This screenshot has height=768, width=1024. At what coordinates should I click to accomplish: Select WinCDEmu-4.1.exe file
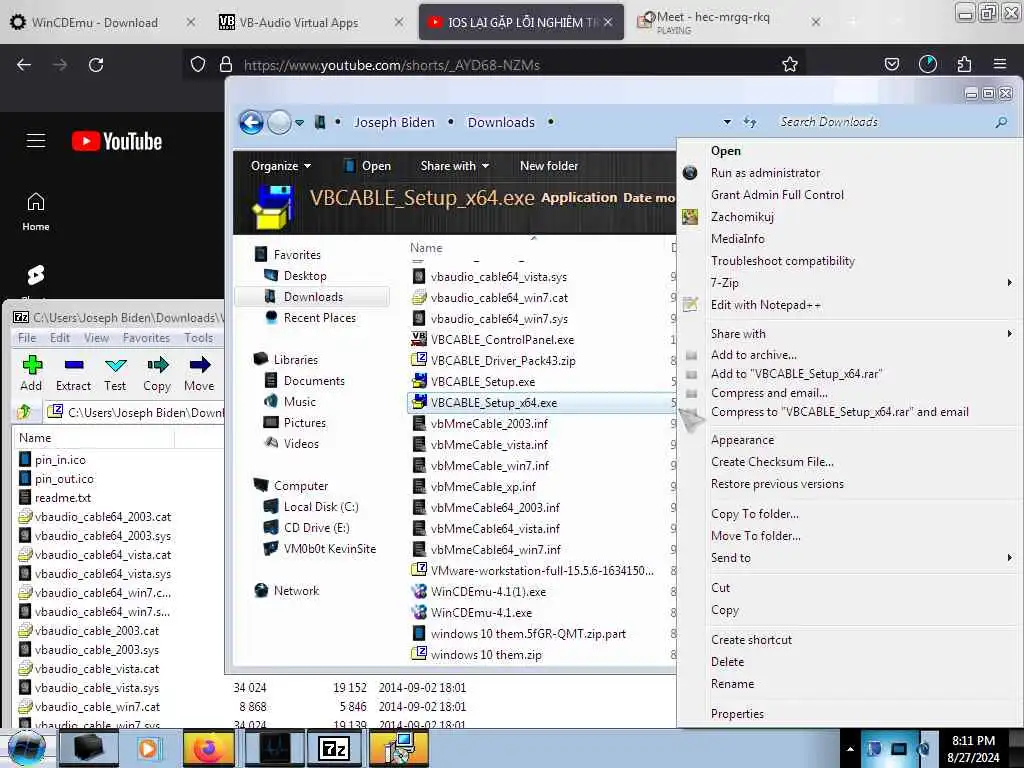[x=481, y=613]
